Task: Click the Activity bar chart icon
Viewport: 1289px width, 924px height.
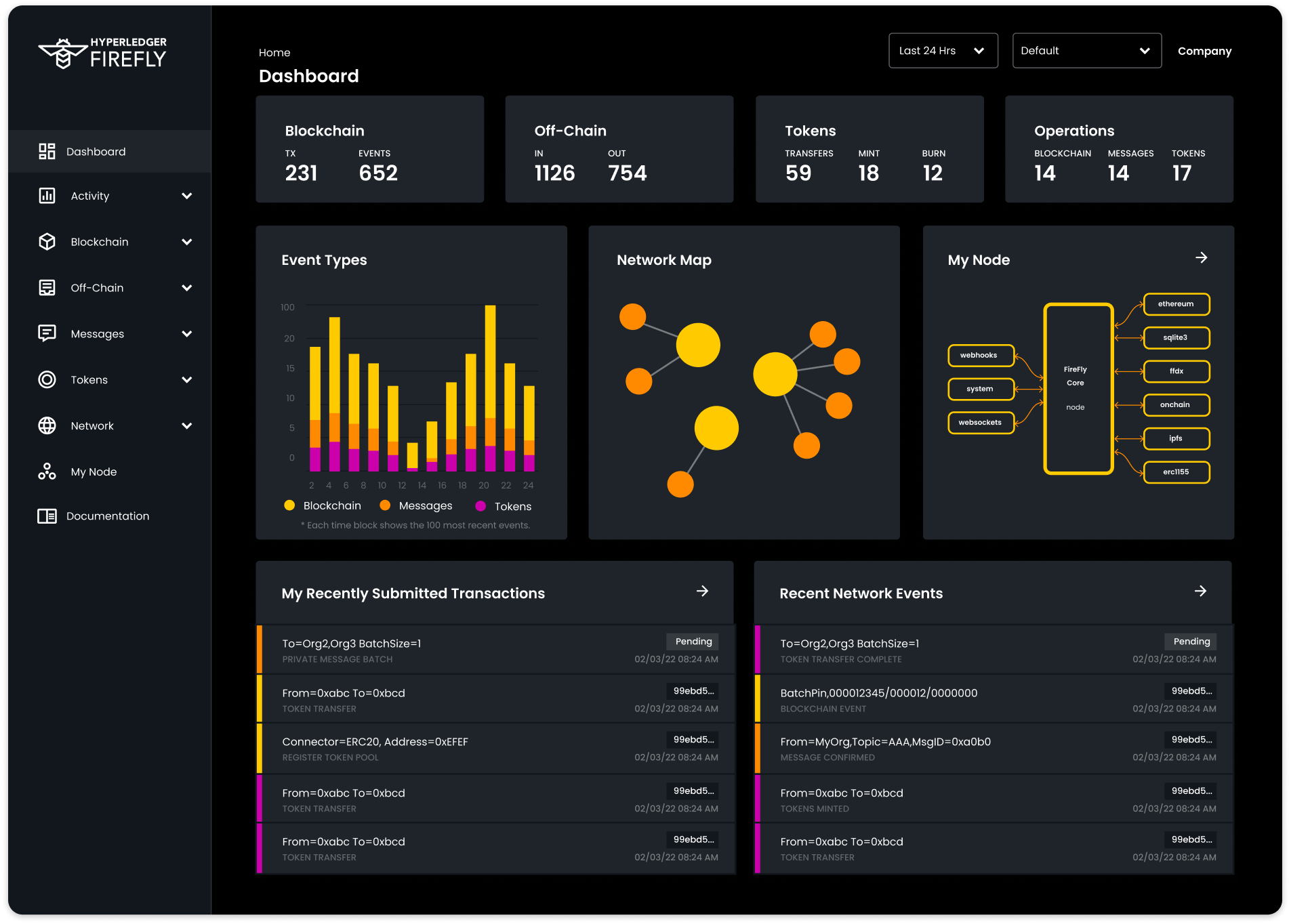Action: (x=46, y=196)
